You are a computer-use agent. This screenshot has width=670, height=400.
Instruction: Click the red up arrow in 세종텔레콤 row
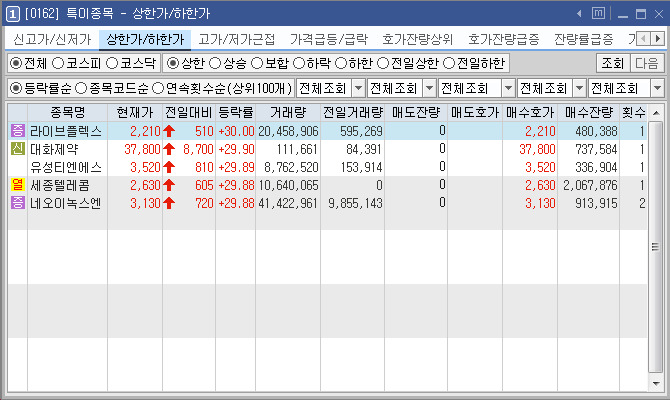(x=169, y=185)
